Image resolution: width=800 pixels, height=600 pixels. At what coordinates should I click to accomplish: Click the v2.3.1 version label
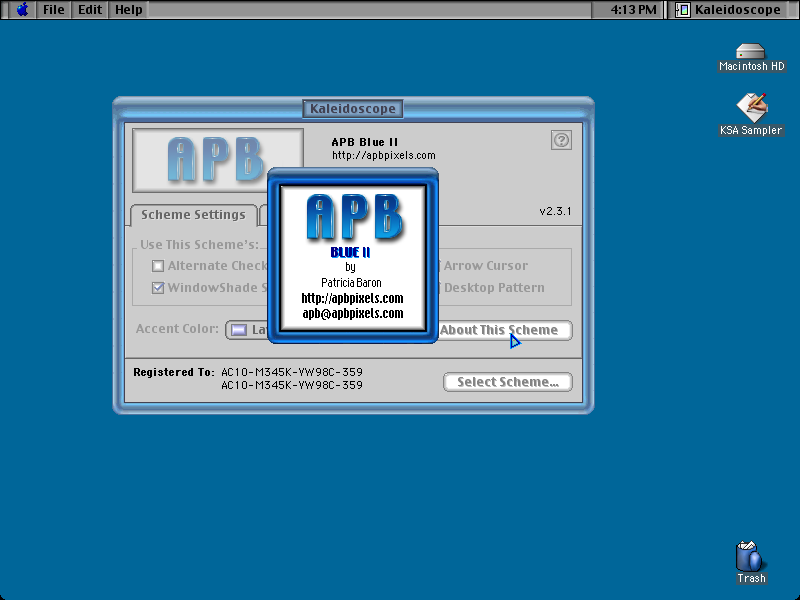[556, 211]
